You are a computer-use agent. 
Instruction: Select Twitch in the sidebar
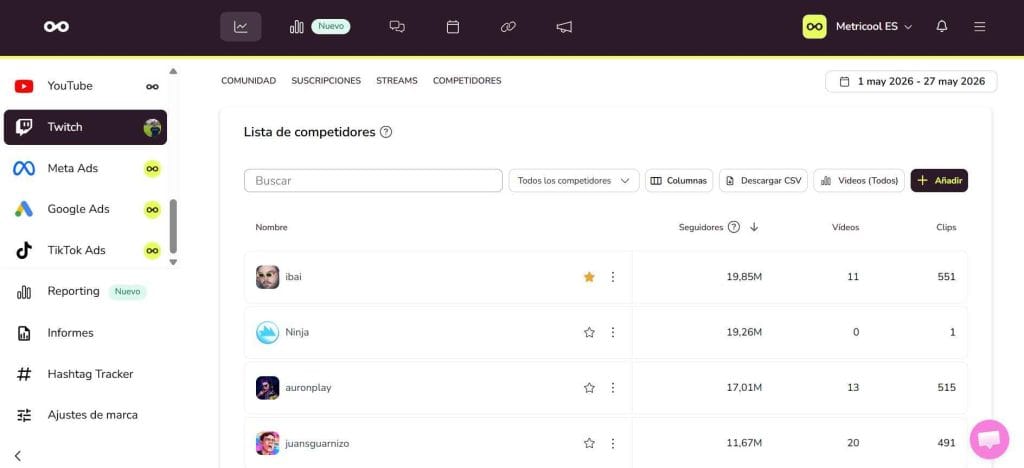[86, 127]
